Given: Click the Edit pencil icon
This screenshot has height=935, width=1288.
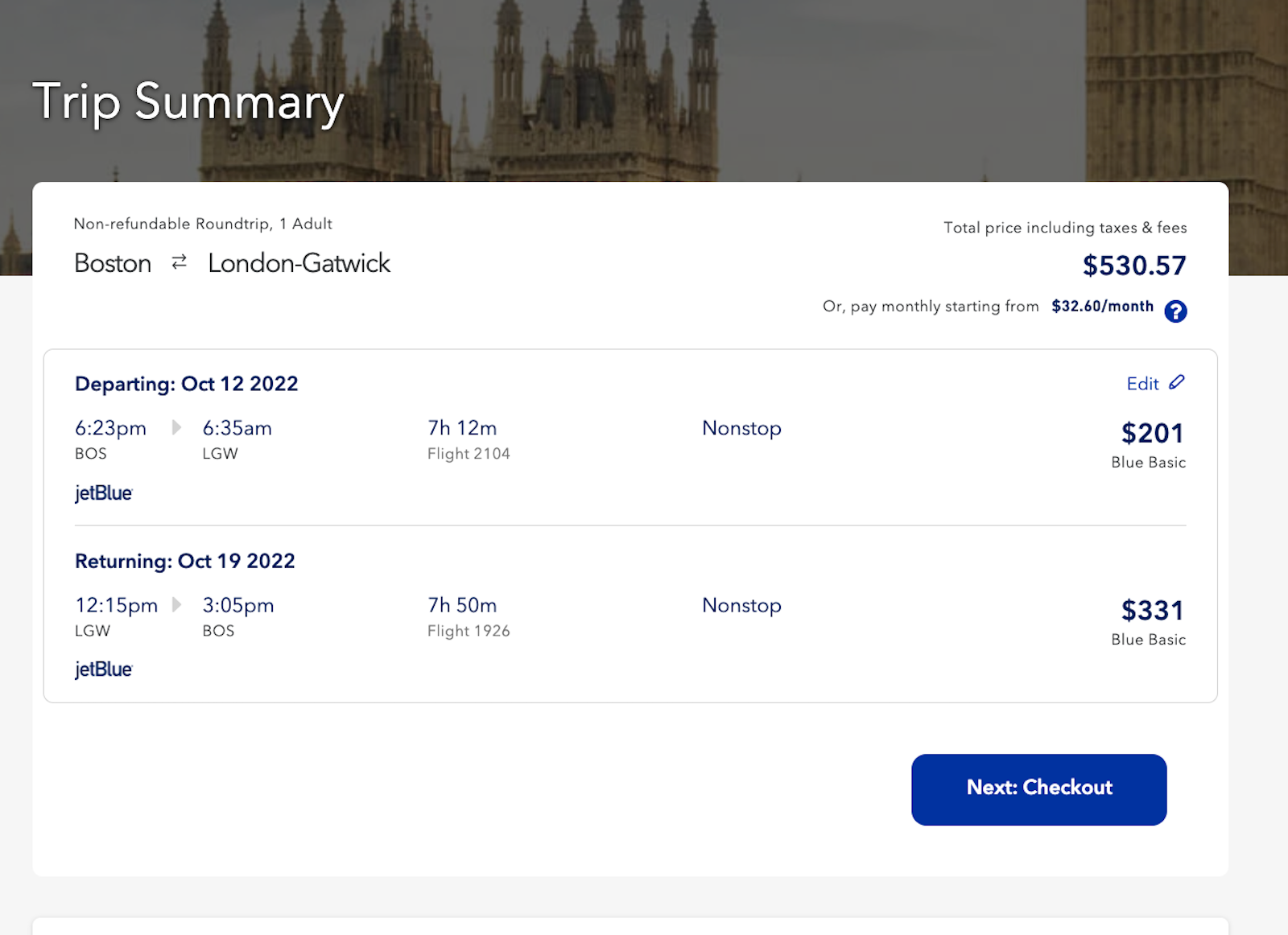Looking at the screenshot, I should click(1178, 384).
